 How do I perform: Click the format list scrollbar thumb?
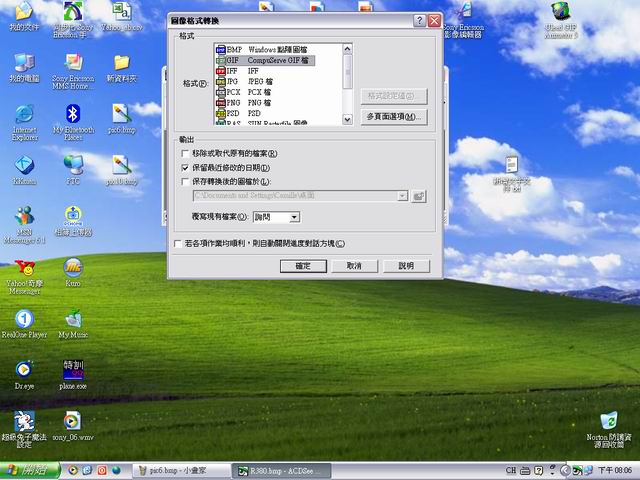tap(347, 72)
